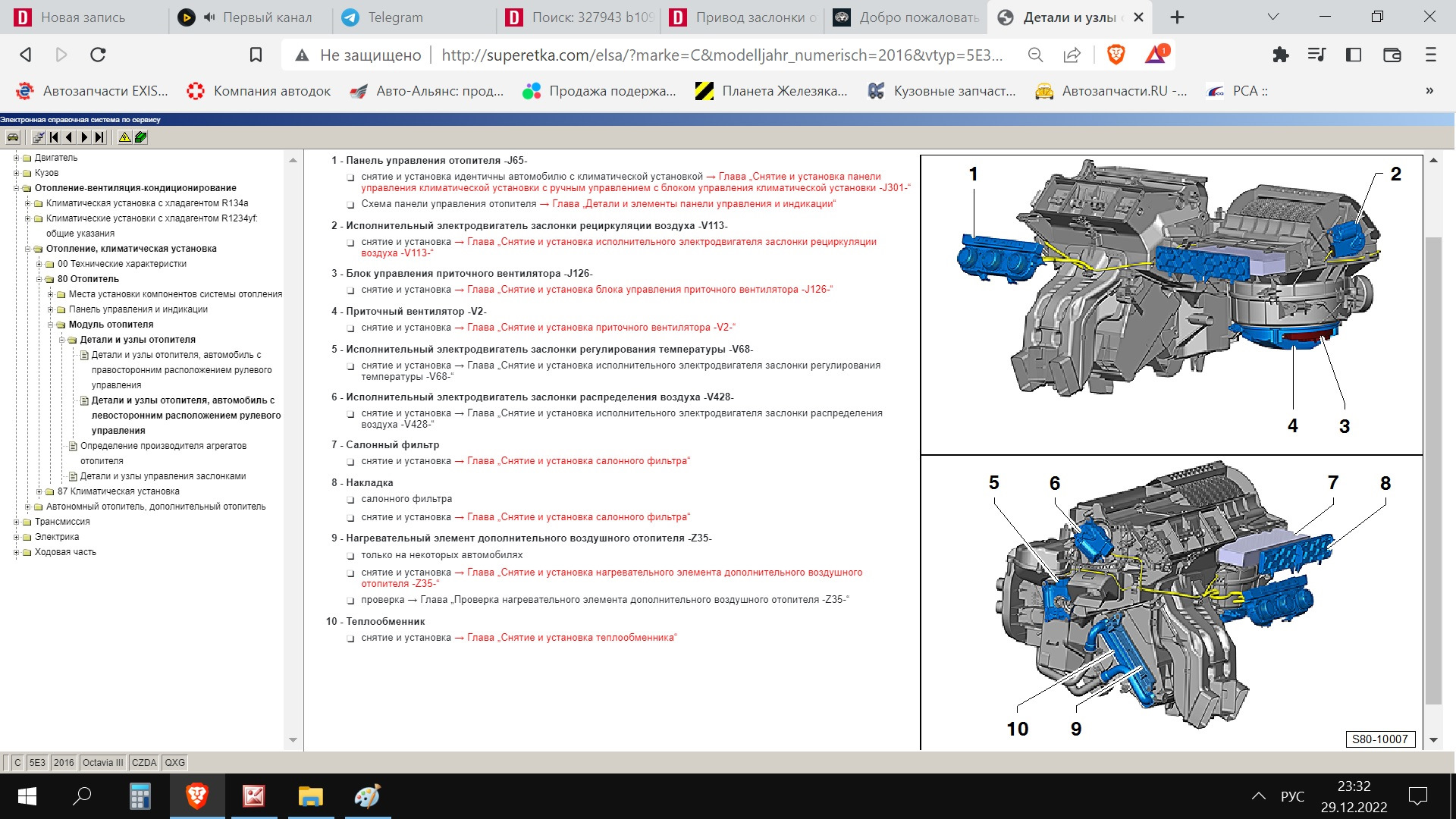The width and height of the screenshot is (1456, 819).
Task: Click the first page navigation arrow
Action: [54, 137]
